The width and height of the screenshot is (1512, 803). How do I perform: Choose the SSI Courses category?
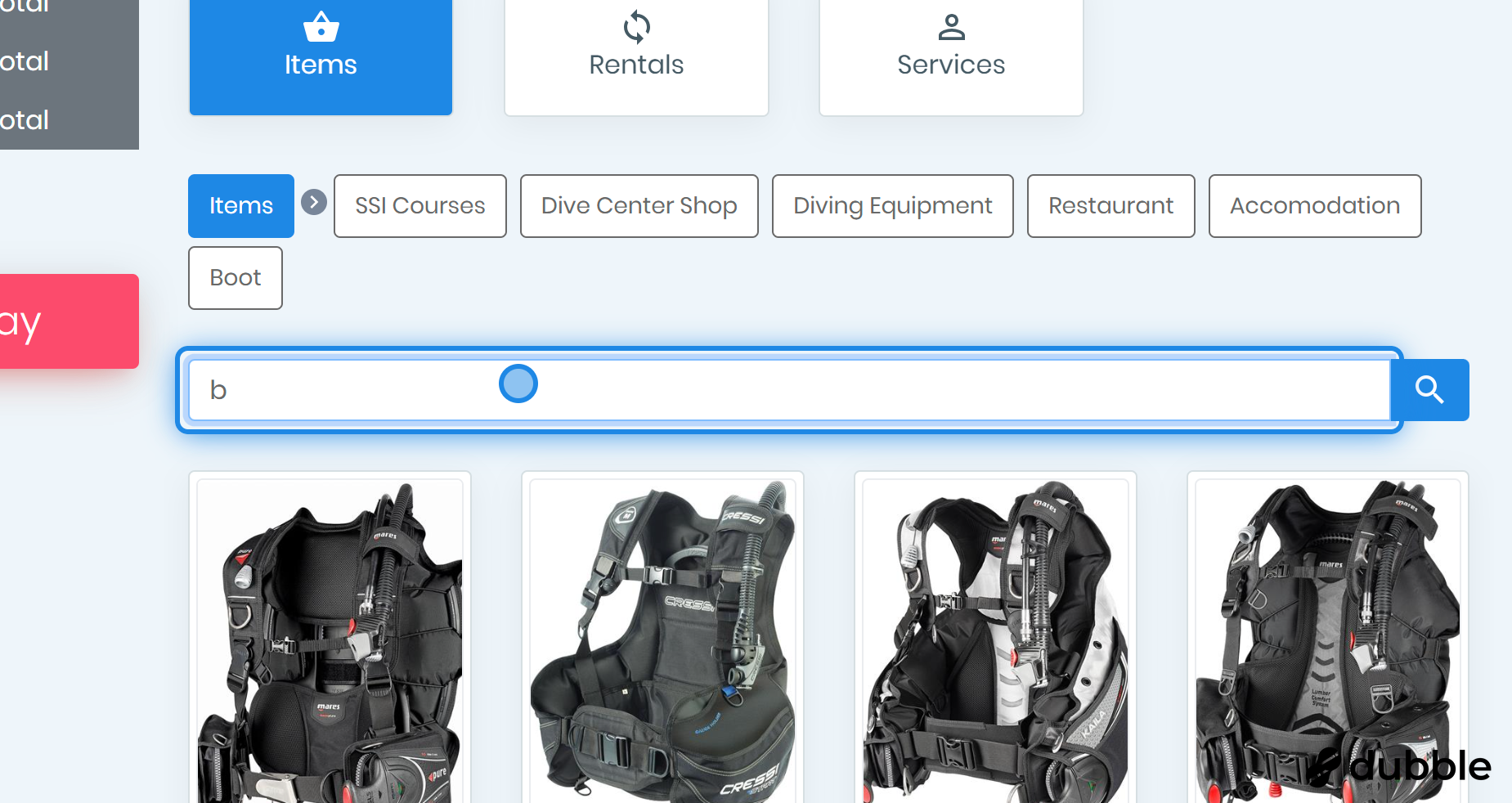(x=420, y=206)
